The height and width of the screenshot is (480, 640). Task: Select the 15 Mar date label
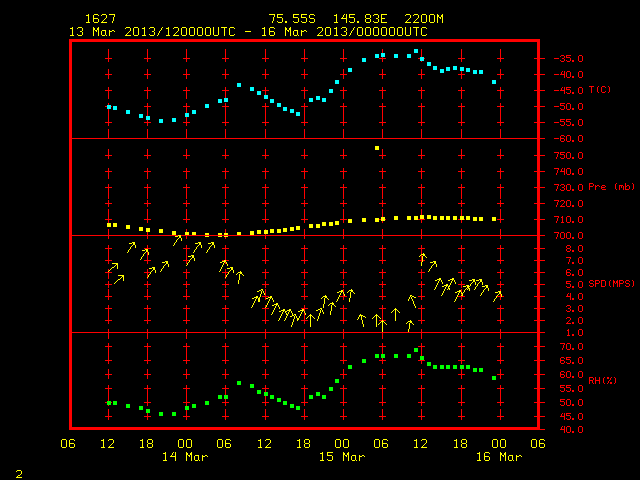pyautogui.click(x=342, y=457)
